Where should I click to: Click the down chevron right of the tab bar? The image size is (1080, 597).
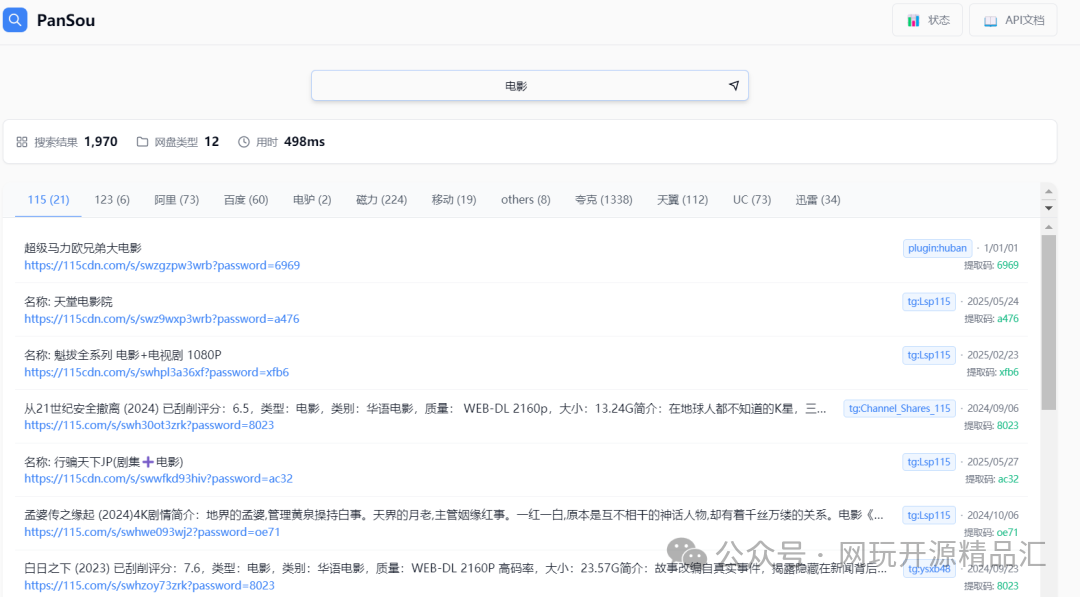(1048, 208)
